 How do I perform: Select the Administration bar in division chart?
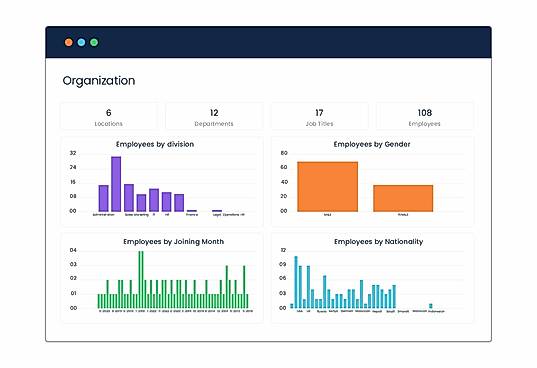103,198
